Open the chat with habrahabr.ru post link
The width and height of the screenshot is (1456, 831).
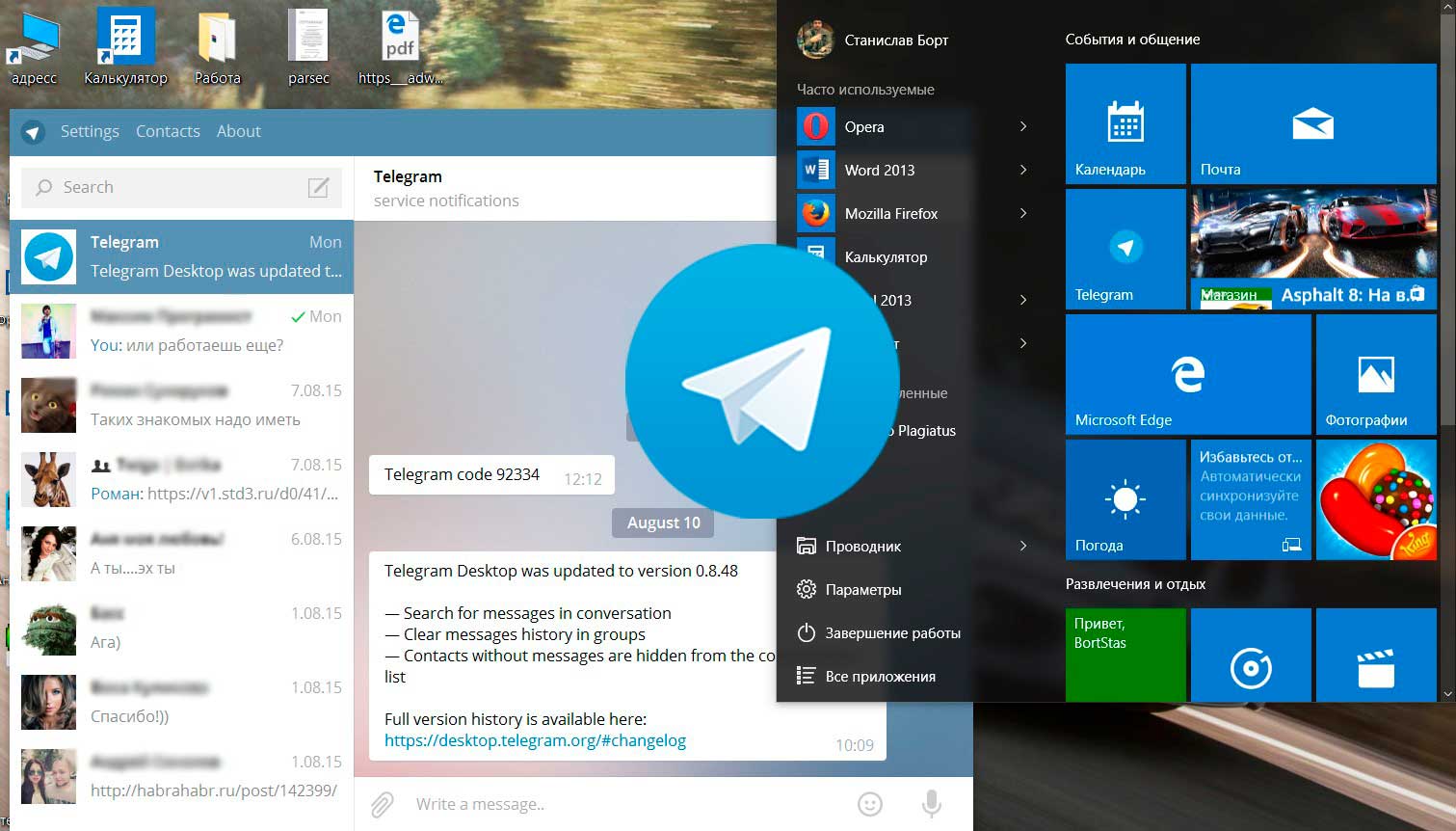pos(181,776)
